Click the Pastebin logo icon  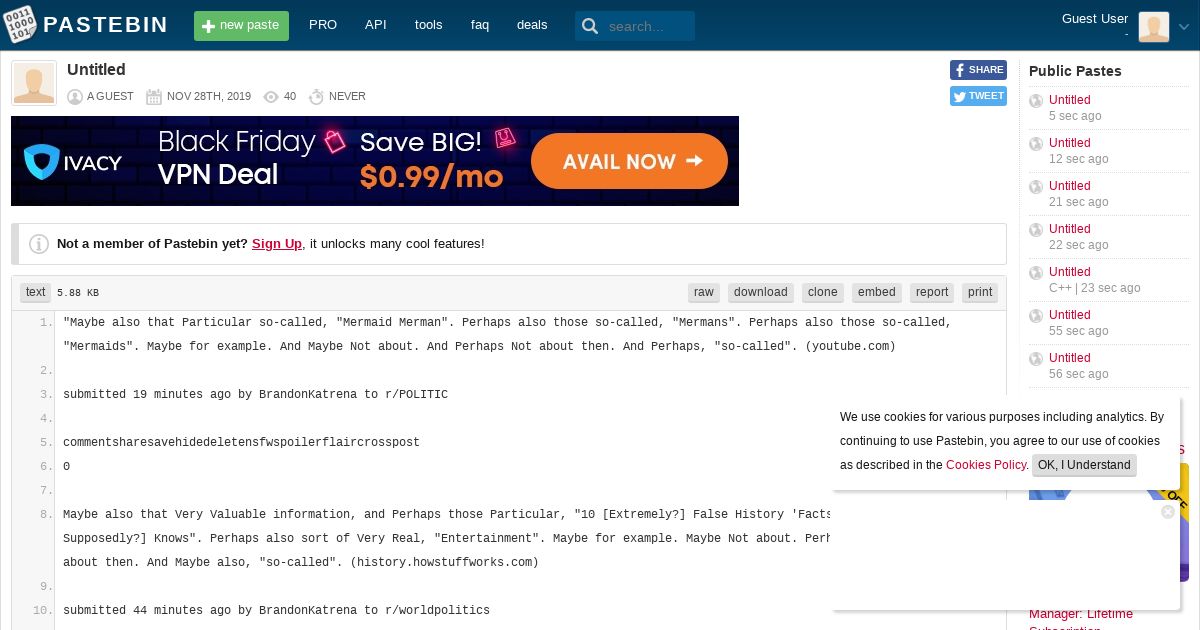20,25
